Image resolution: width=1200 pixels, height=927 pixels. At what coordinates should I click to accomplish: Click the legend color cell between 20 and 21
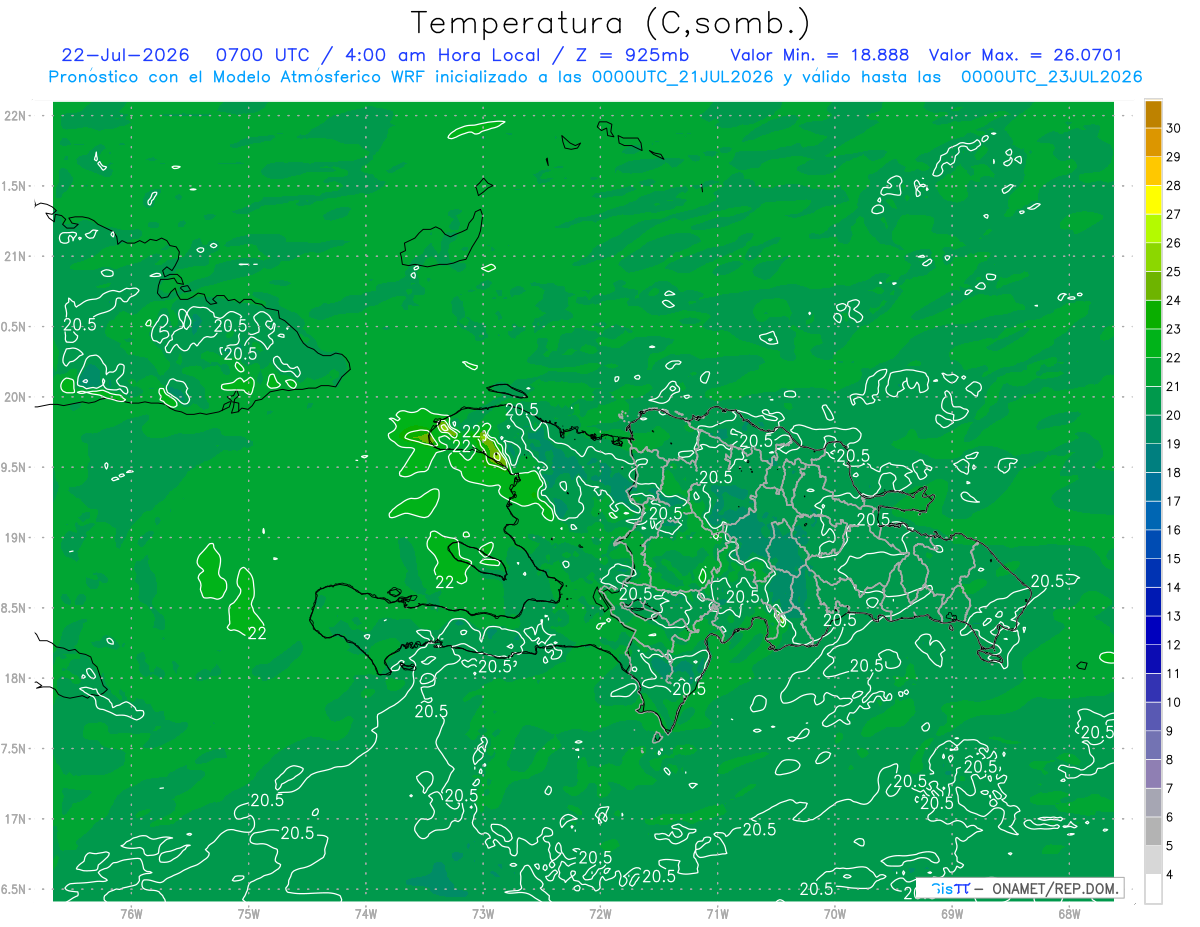1153,401
